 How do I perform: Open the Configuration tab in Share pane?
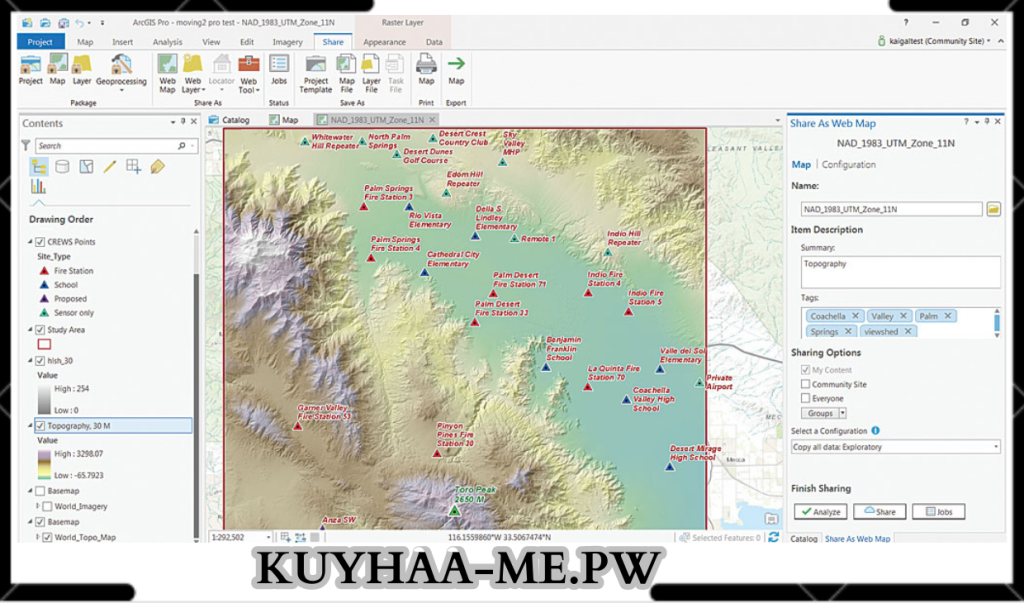click(848, 165)
